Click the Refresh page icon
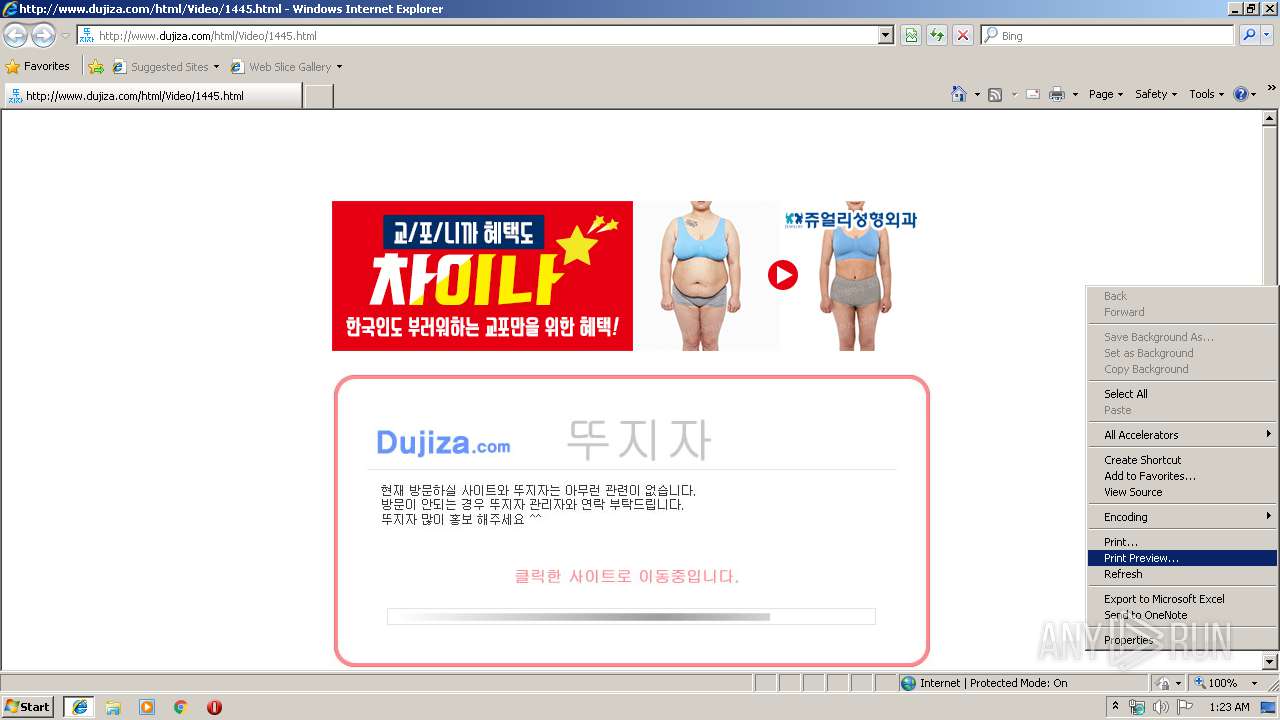This screenshot has width=1280, height=720. point(937,36)
